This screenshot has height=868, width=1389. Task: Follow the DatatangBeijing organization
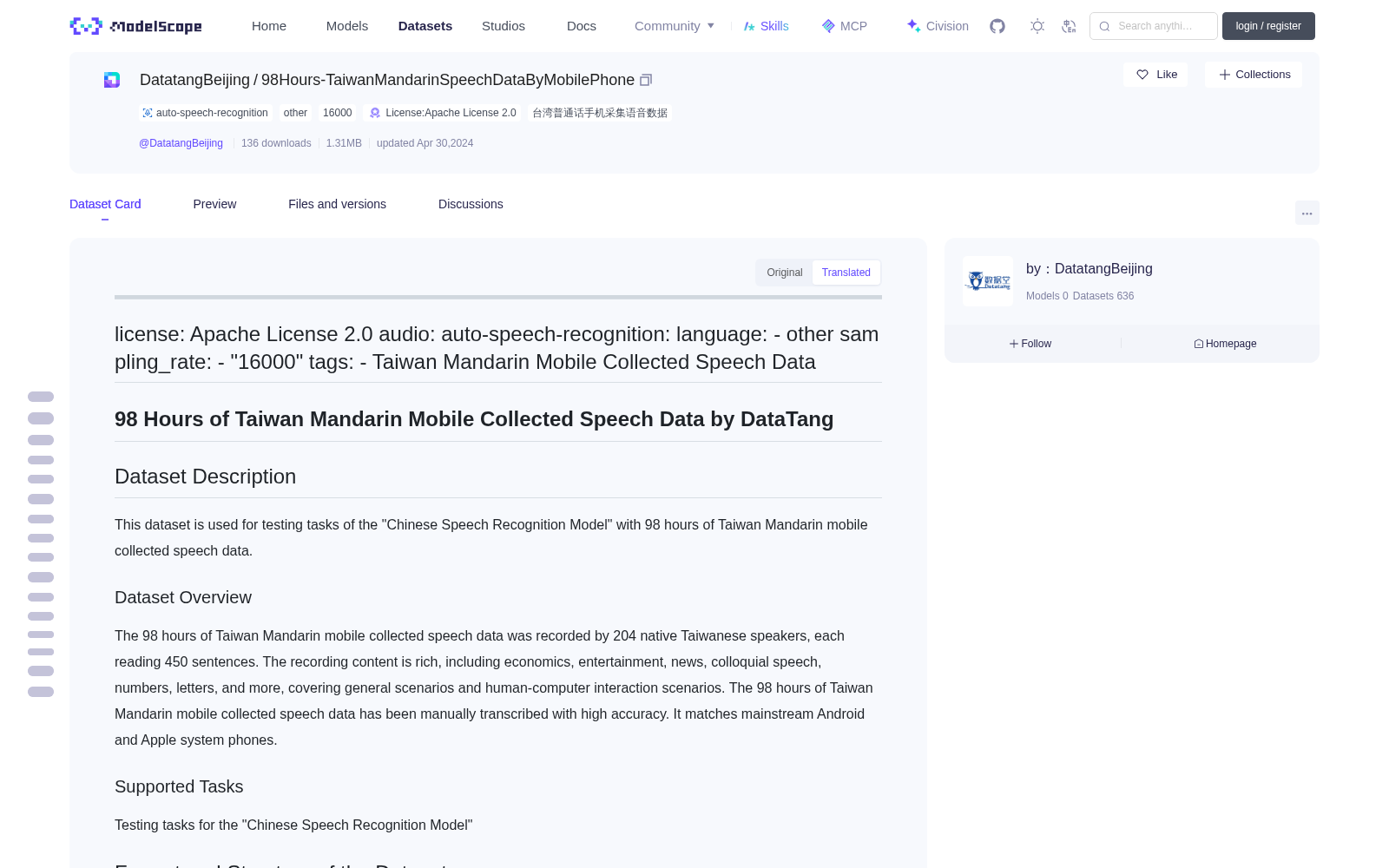[1030, 344]
